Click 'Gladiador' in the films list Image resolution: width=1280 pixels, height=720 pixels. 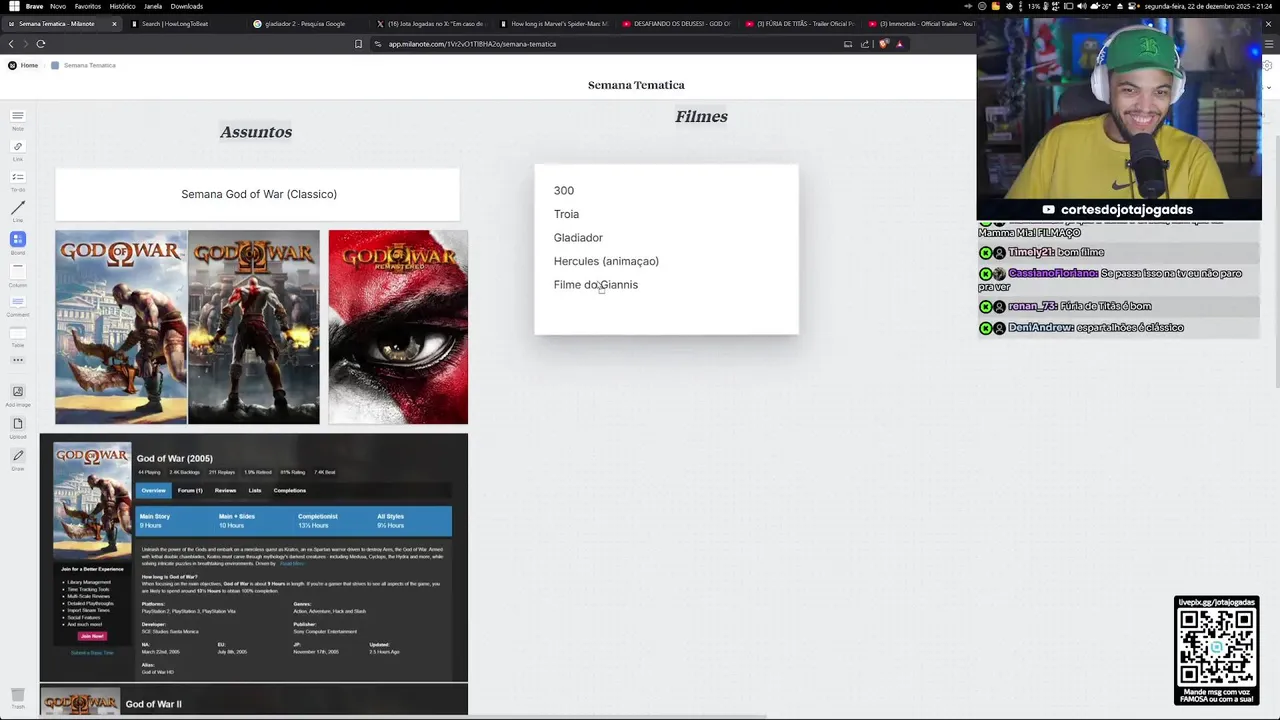tap(578, 238)
